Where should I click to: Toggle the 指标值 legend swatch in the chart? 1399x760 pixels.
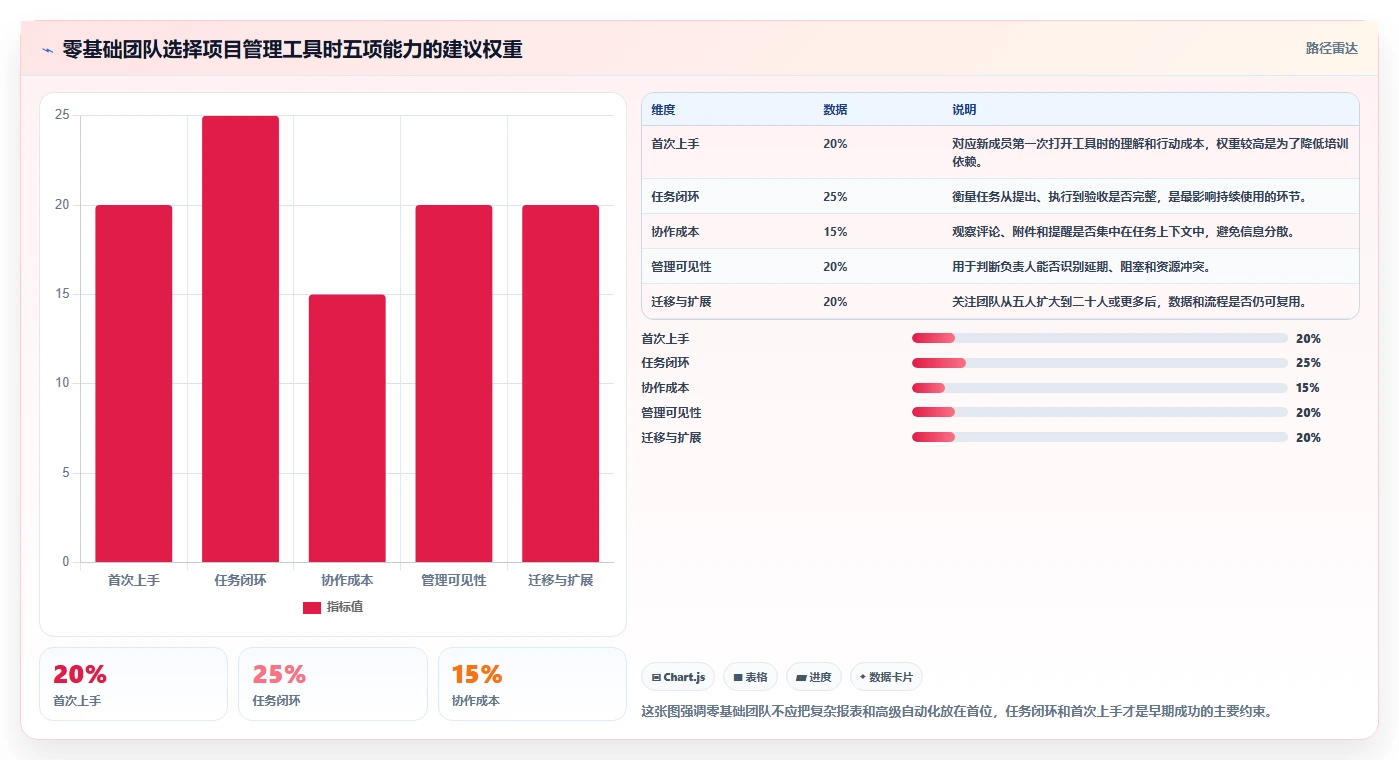coord(312,607)
